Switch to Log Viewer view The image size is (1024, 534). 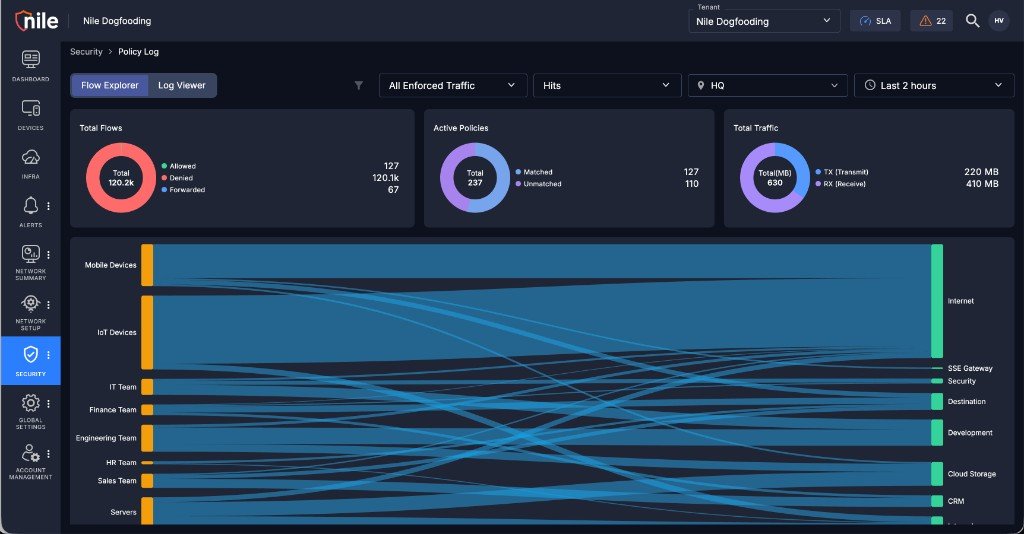pos(182,86)
